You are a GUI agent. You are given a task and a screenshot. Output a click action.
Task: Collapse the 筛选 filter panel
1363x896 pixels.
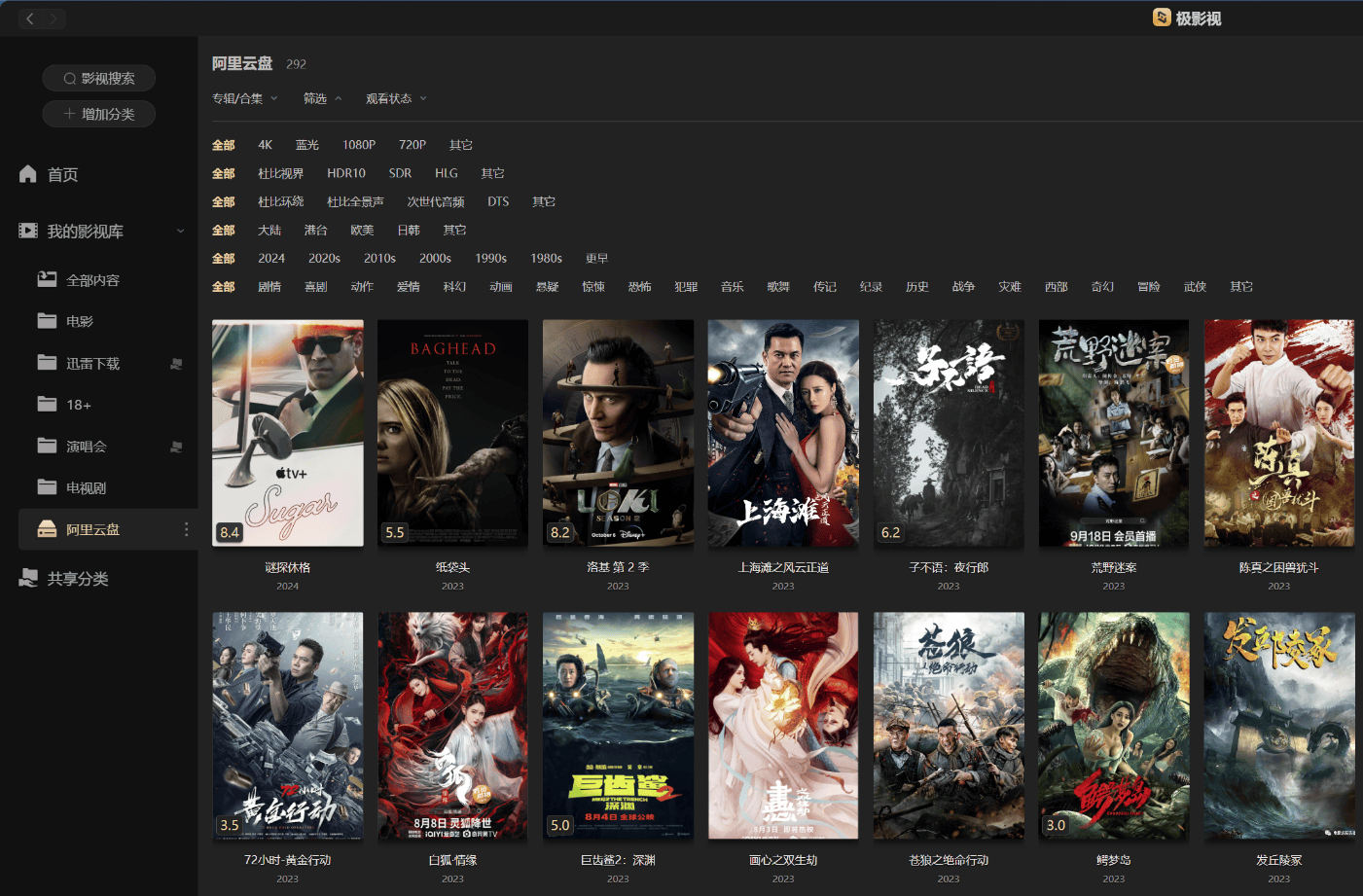(x=322, y=98)
